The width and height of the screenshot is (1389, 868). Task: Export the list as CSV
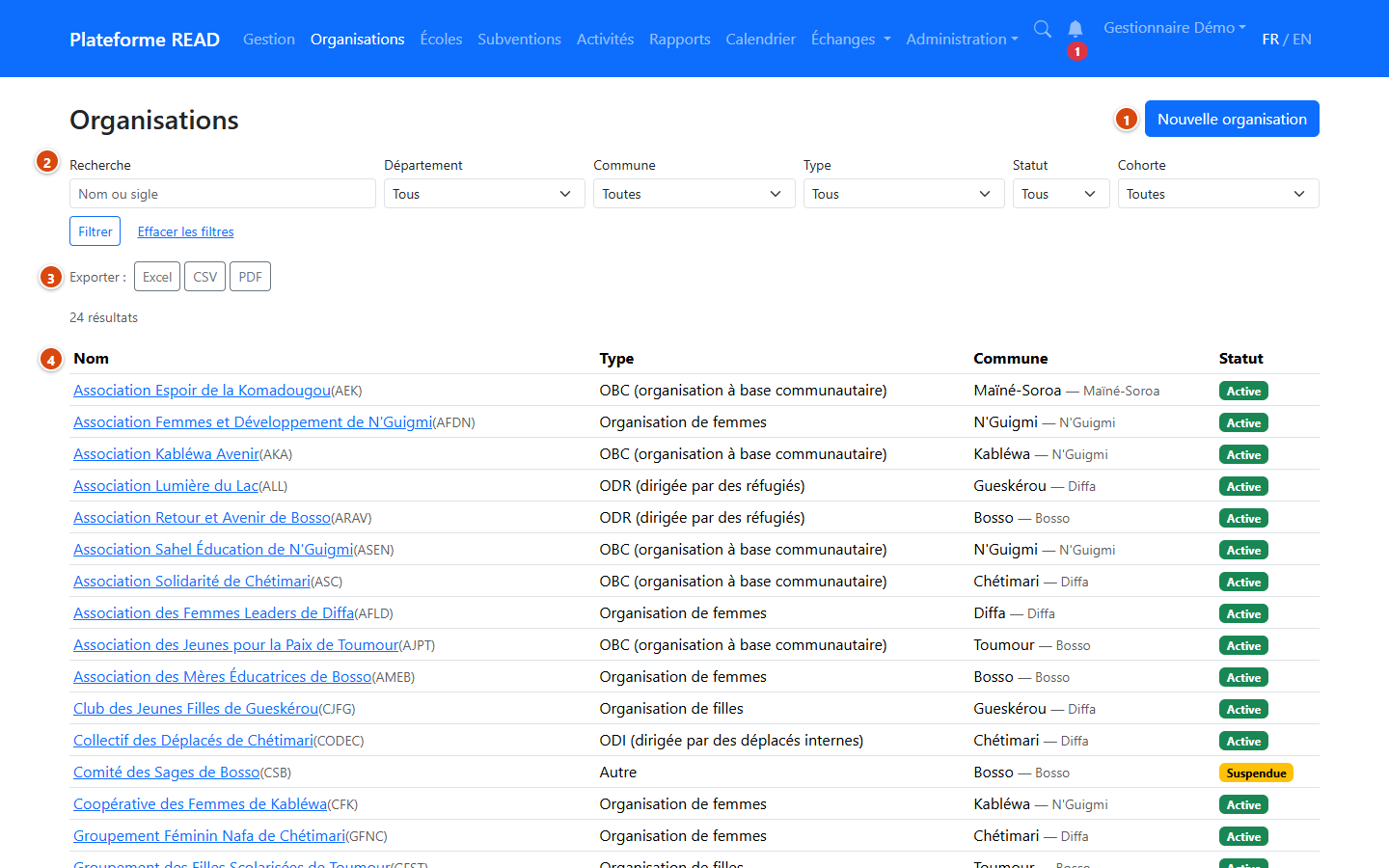(x=205, y=277)
